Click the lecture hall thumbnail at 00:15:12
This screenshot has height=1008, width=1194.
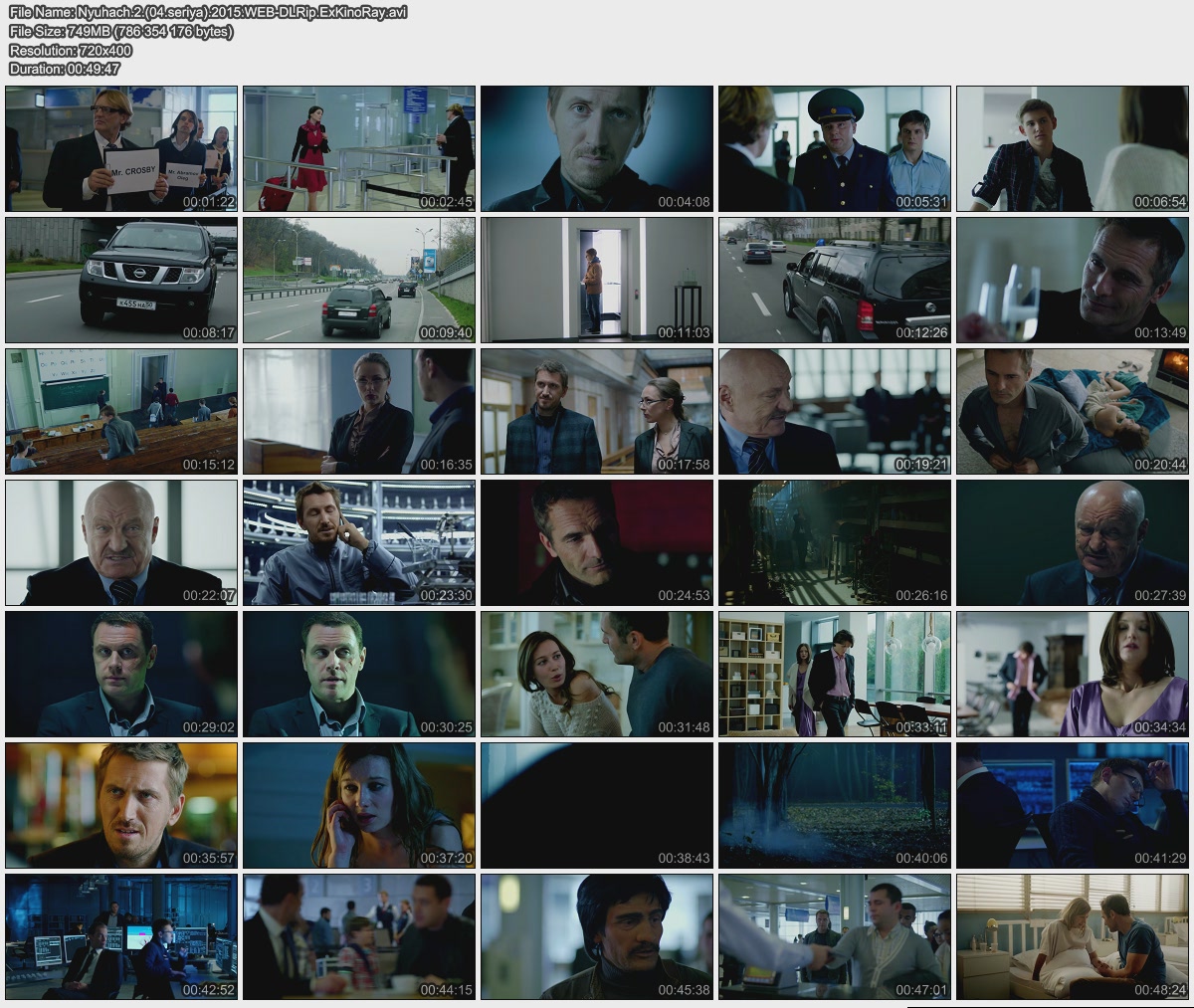click(x=121, y=411)
